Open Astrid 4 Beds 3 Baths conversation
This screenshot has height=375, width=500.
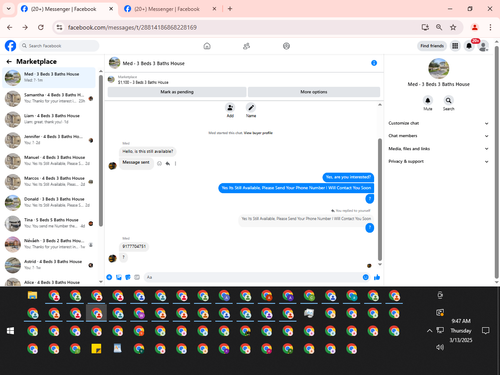pos(49,265)
